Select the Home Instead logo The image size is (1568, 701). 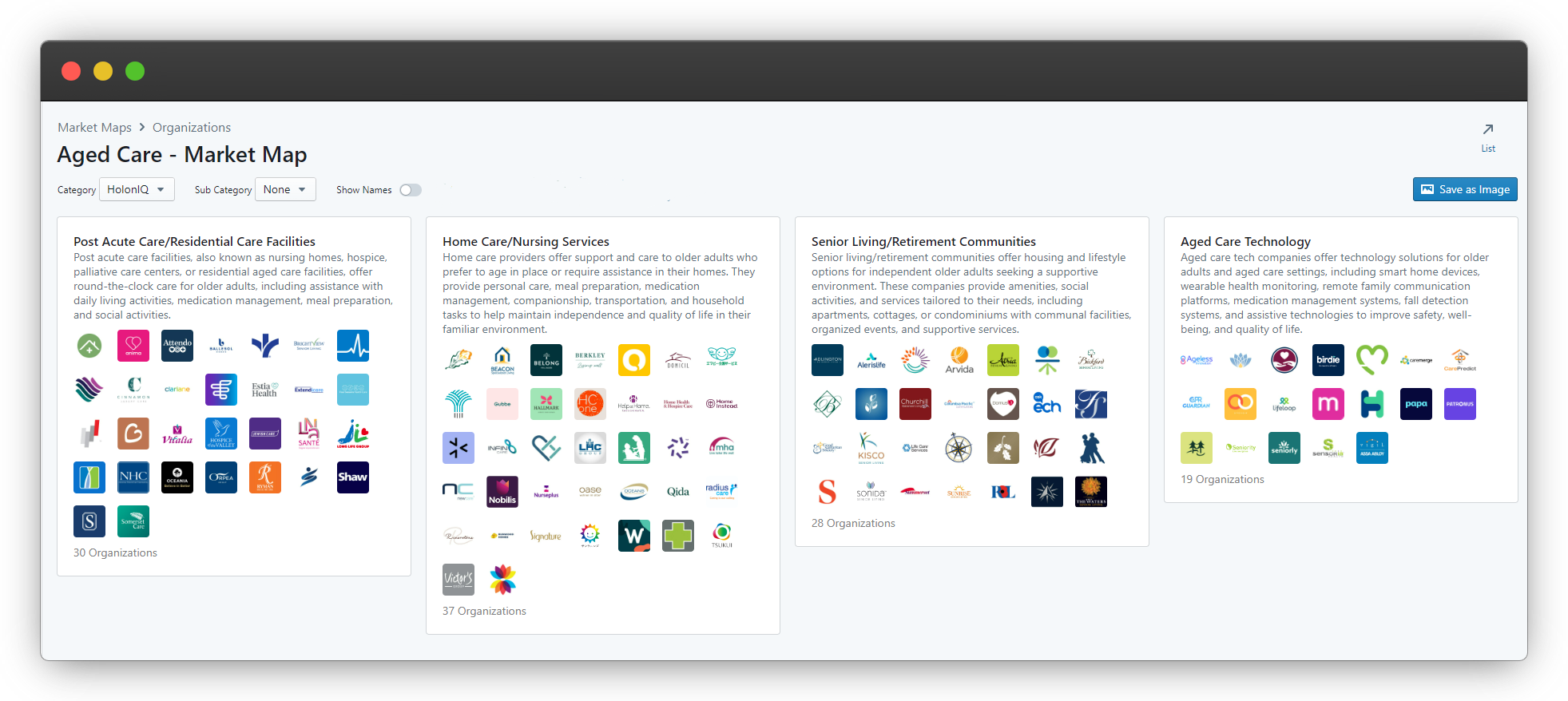coord(722,404)
